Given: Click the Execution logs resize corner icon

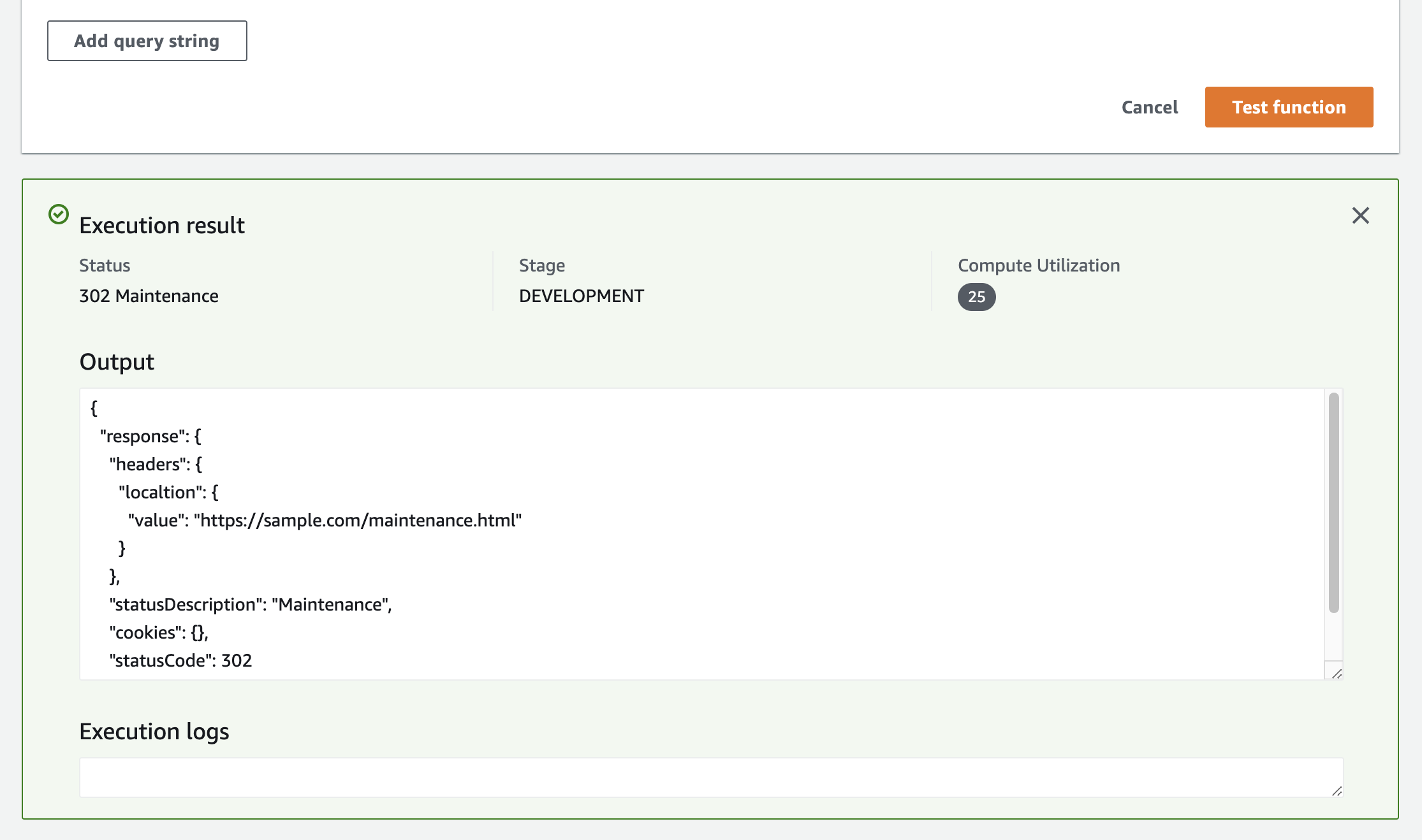Looking at the screenshot, I should pyautogui.click(x=1335, y=792).
